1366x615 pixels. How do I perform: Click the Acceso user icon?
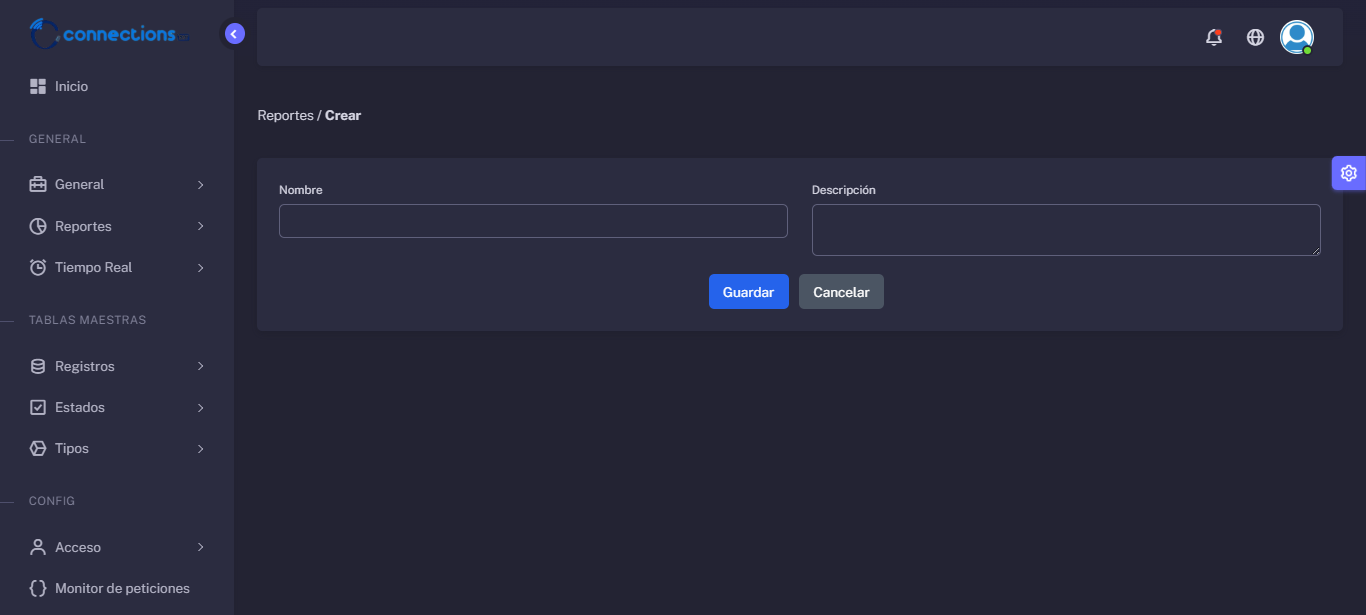(38, 548)
